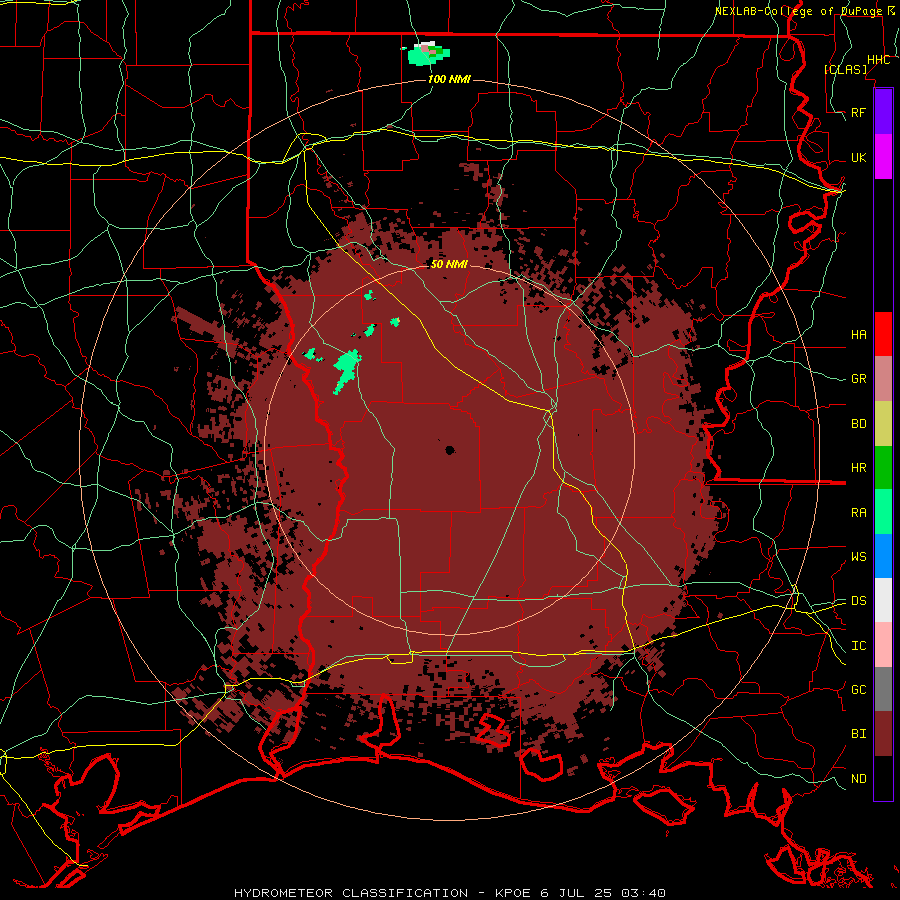Click the GR legend label
900x900 pixels.
pyautogui.click(x=858, y=379)
